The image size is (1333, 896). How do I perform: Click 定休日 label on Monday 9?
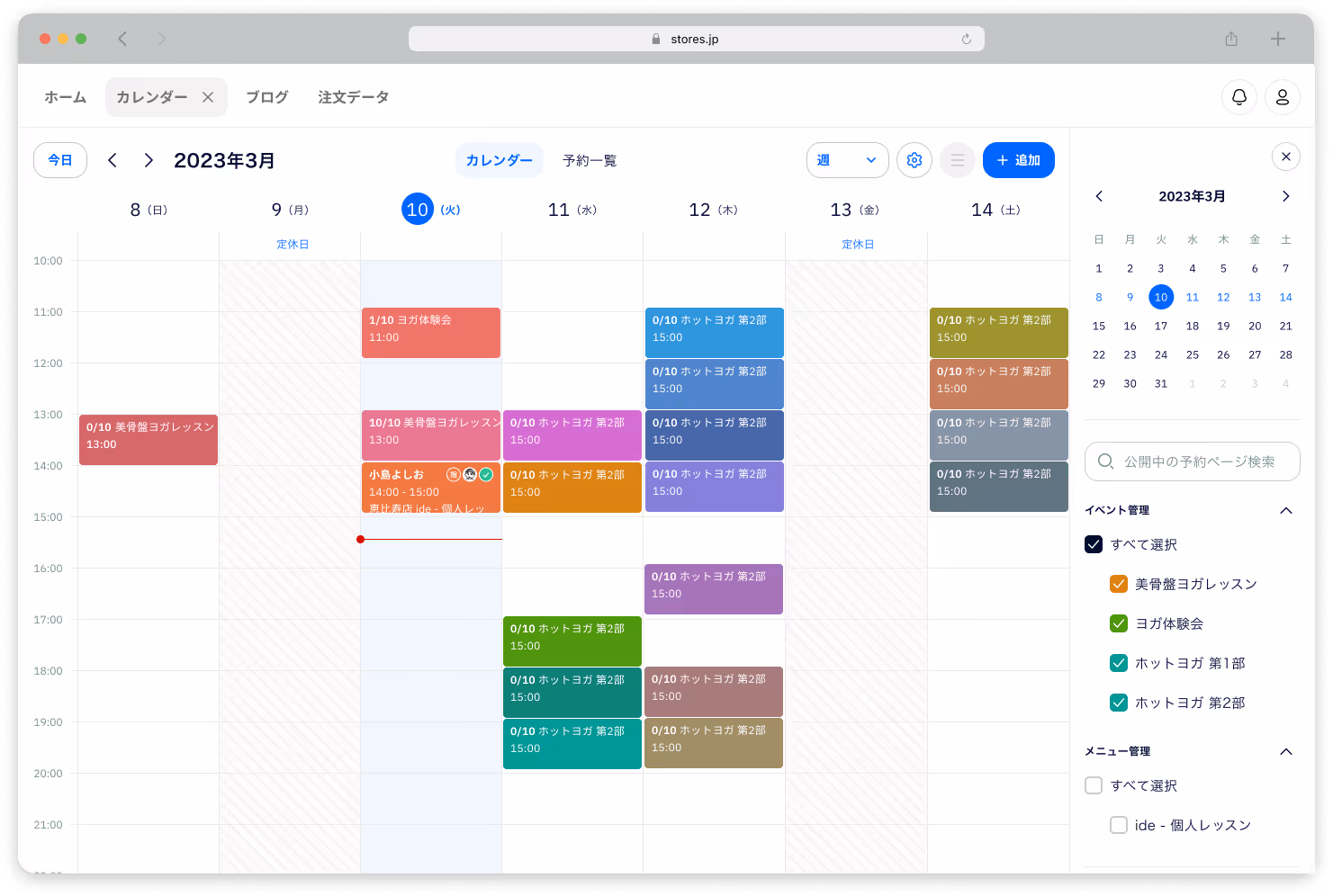[293, 245]
